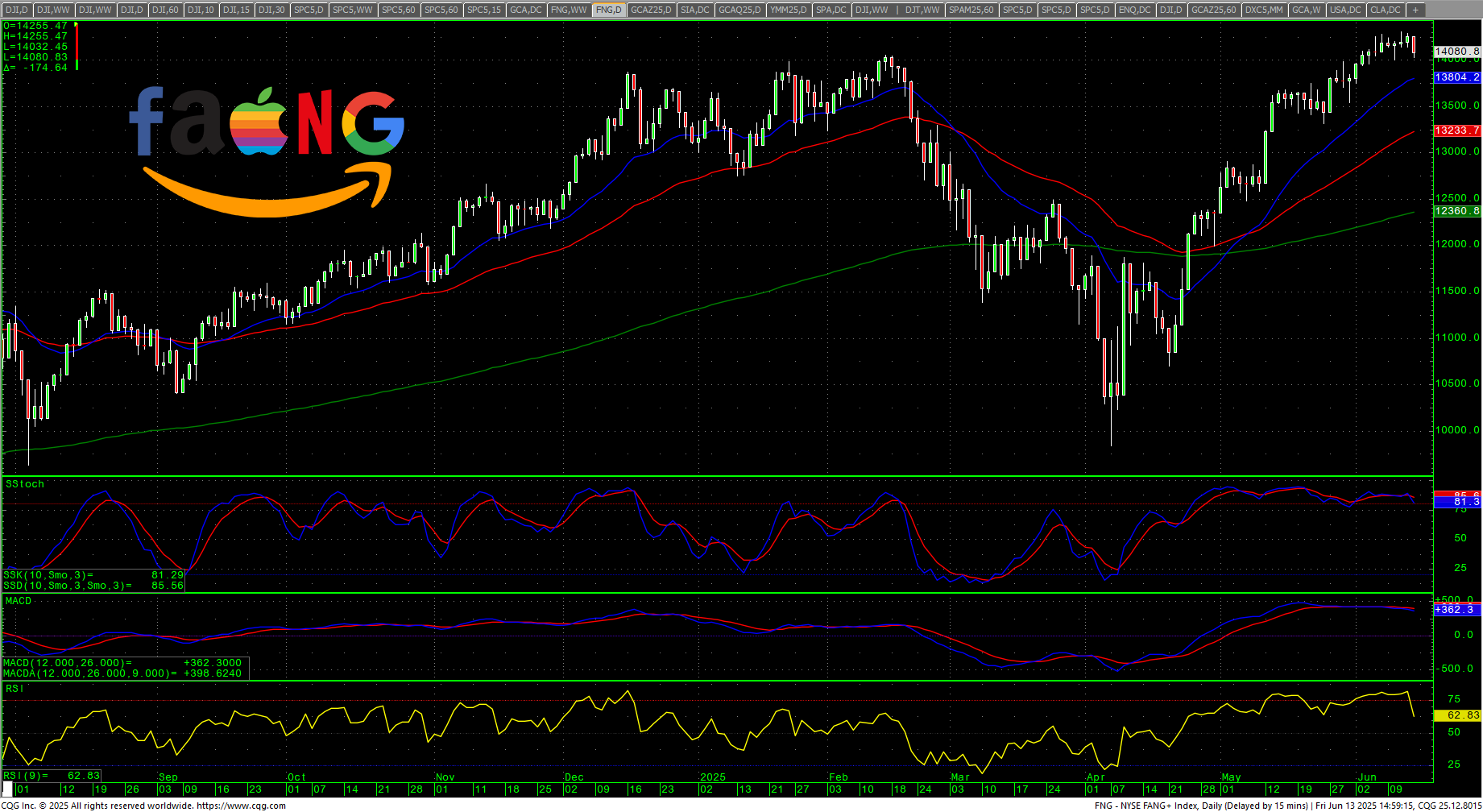Click the Δ= -174.64 change readout
The height and width of the screenshot is (812, 1483).
[35, 68]
